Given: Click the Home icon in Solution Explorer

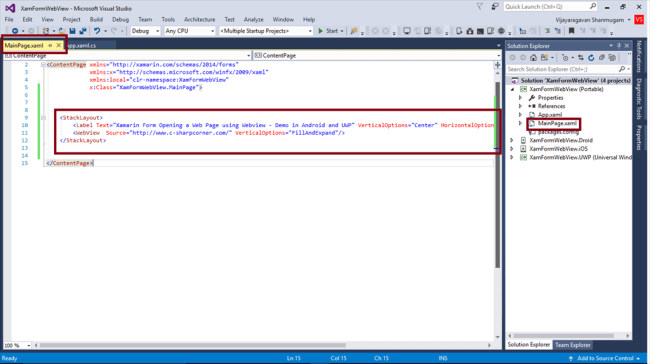Looking at the screenshot, I should pyautogui.click(x=533, y=58).
